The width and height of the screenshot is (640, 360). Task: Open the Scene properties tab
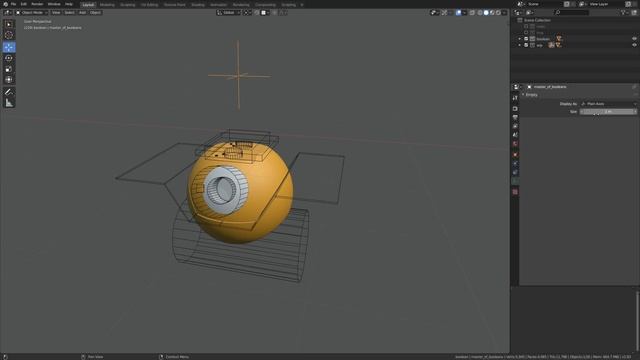point(515,135)
